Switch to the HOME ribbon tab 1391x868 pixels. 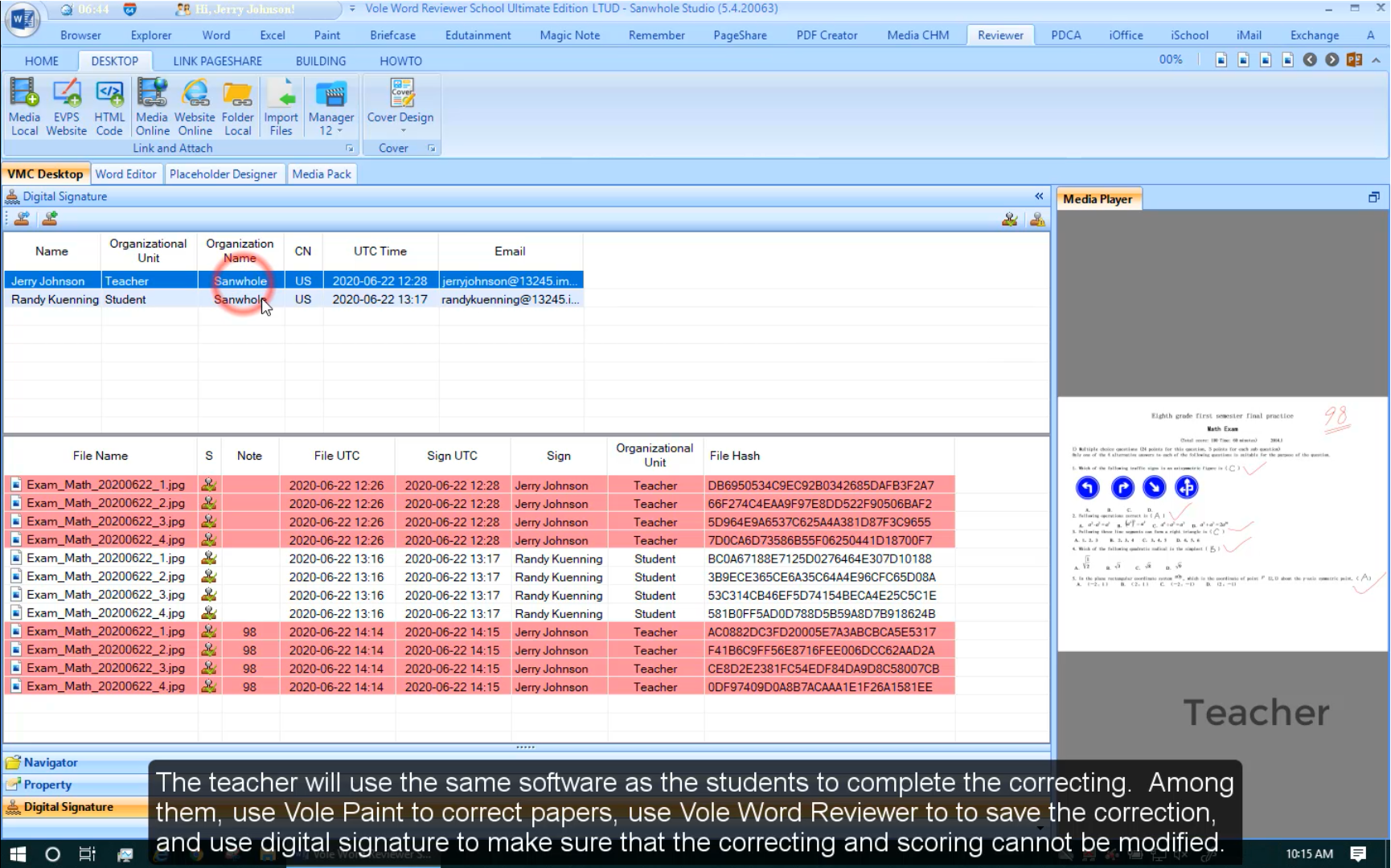pos(42,61)
